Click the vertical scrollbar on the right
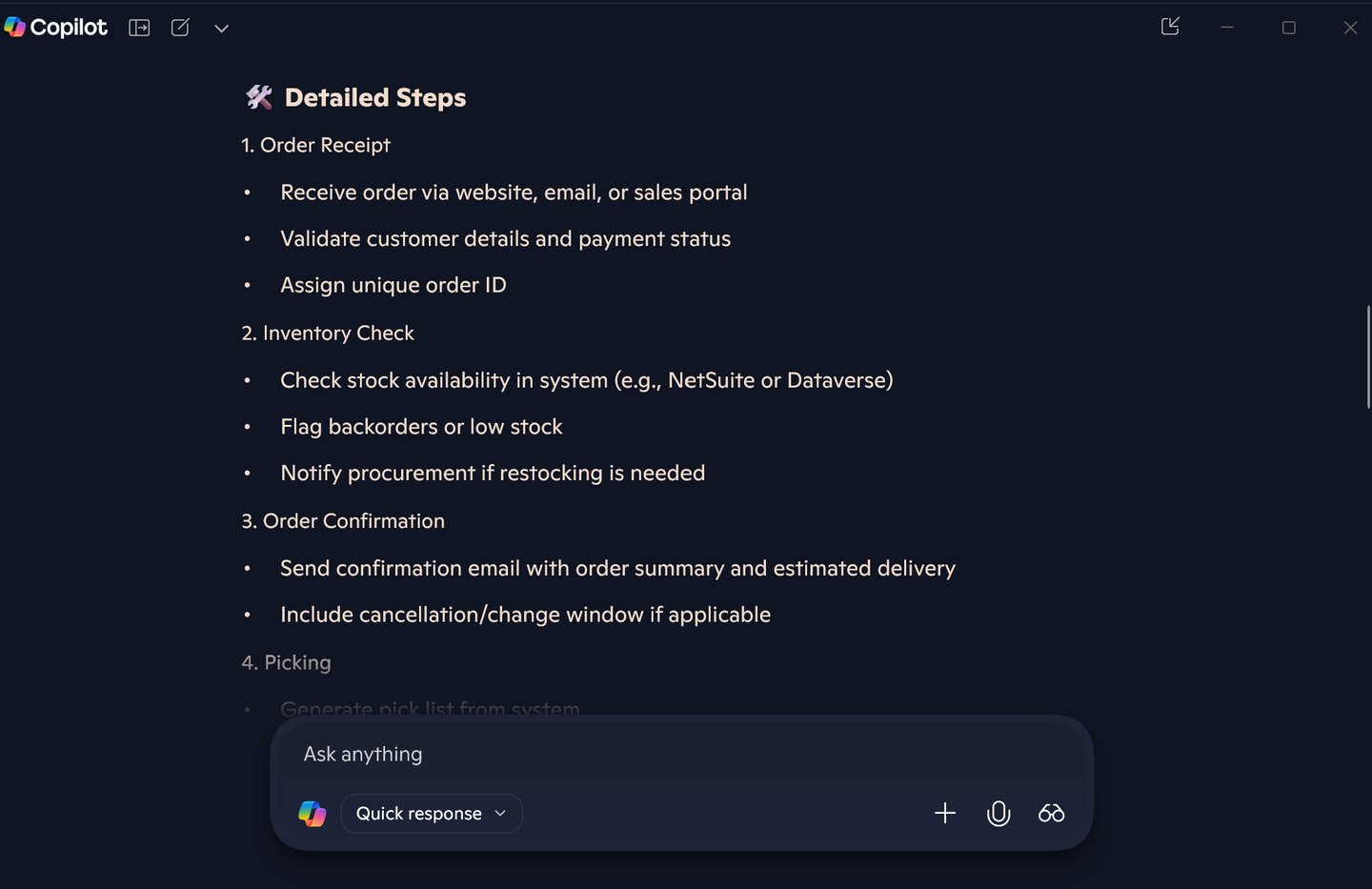1372x889 pixels. (1369, 357)
